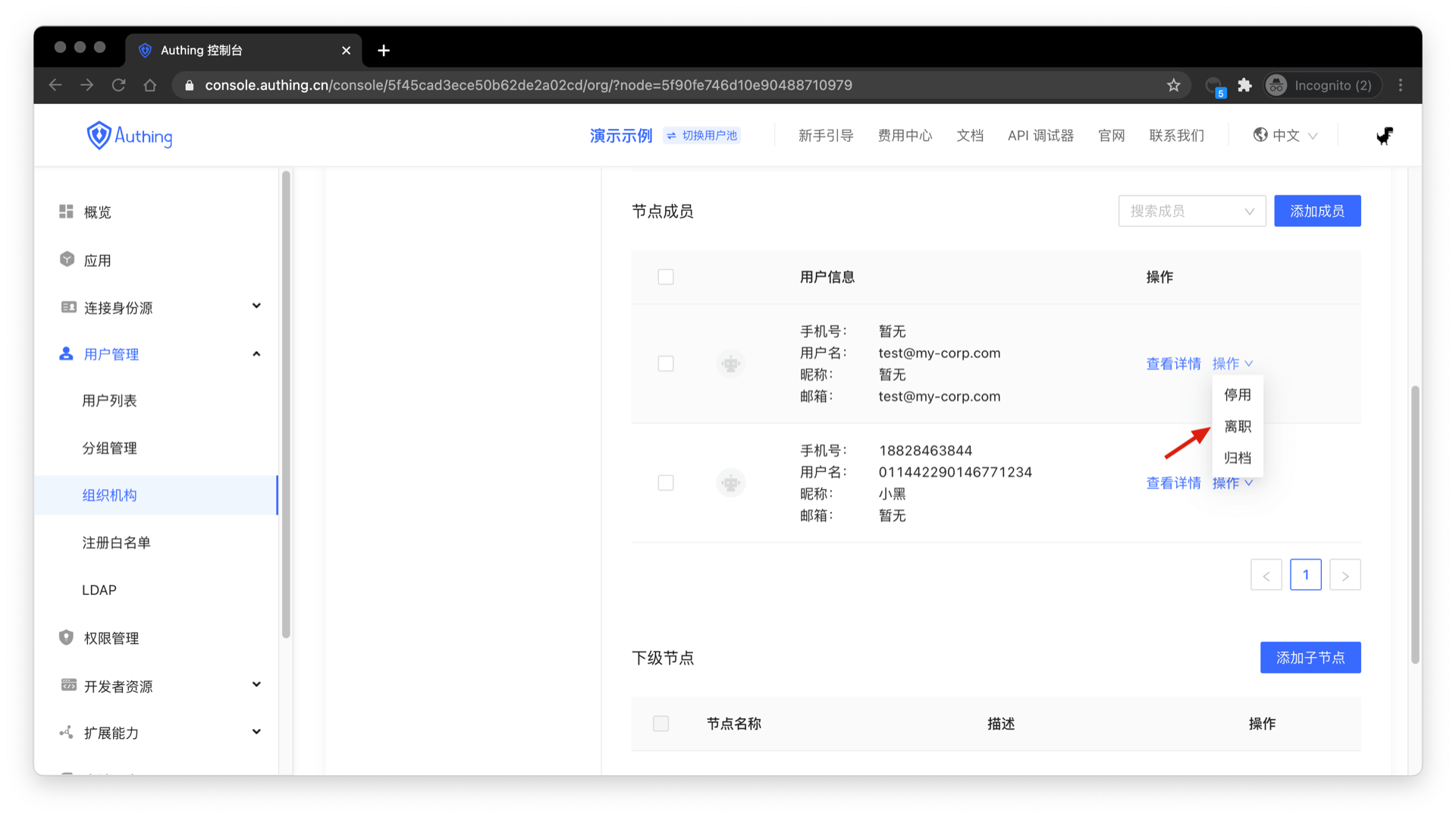Open the 概览 overview icon in sidebar
Screen dimensions: 1456x817
(x=67, y=212)
